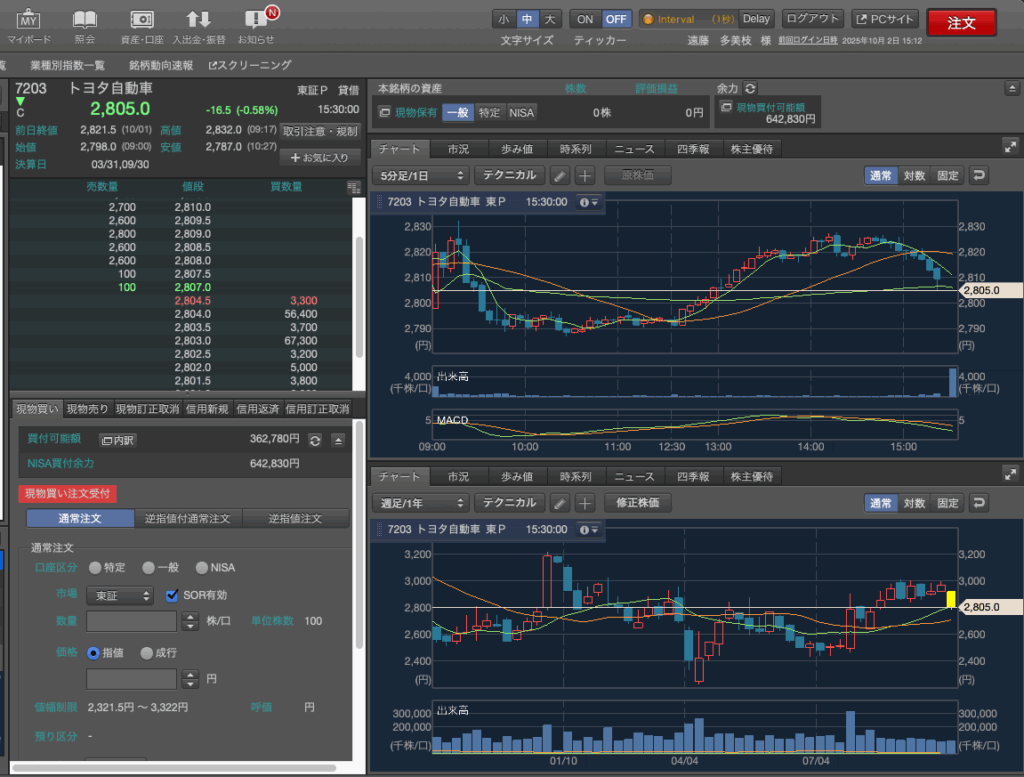
Task: Open the 東証 market dropdown
Action: [x=119, y=595]
